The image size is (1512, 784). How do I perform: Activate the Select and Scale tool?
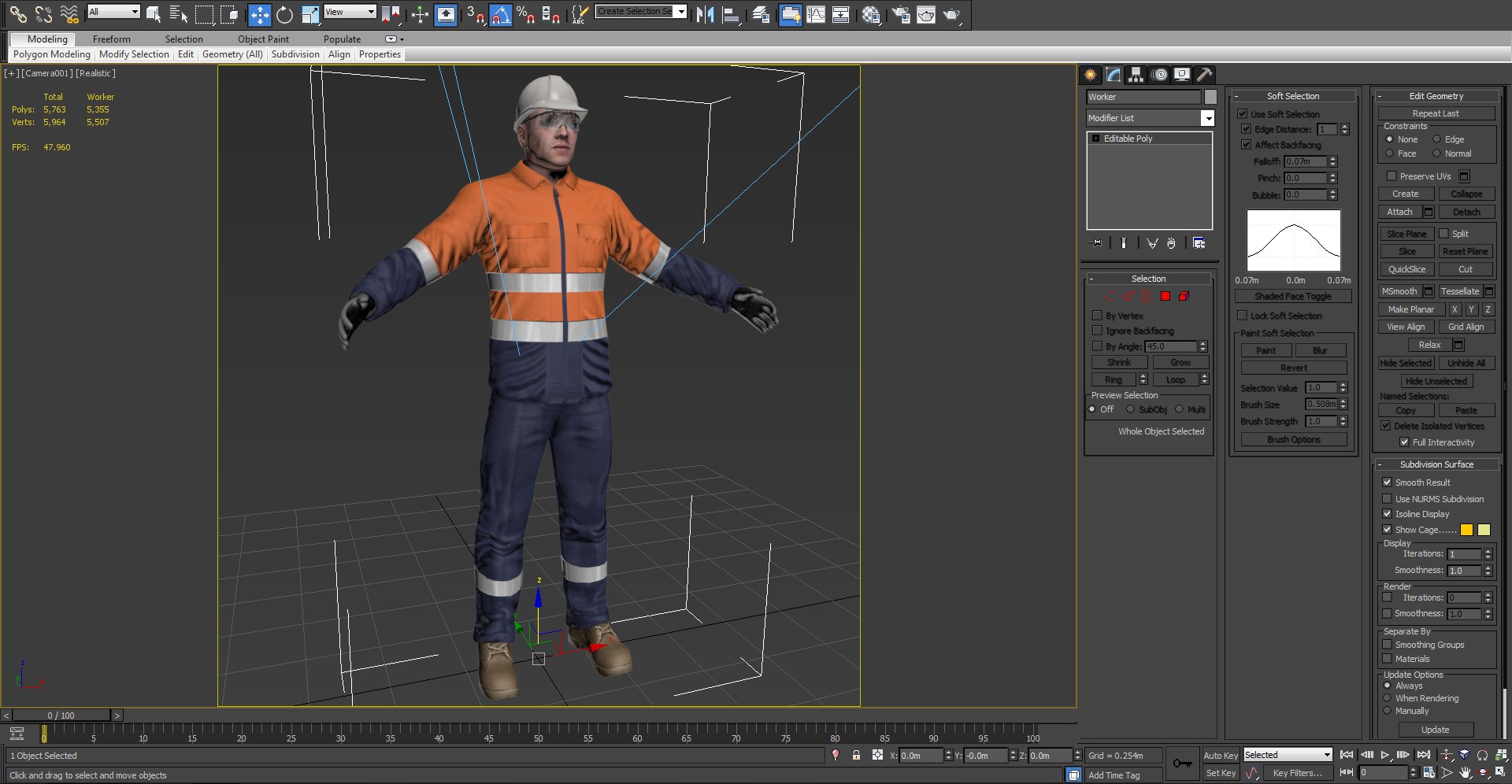coord(310,14)
